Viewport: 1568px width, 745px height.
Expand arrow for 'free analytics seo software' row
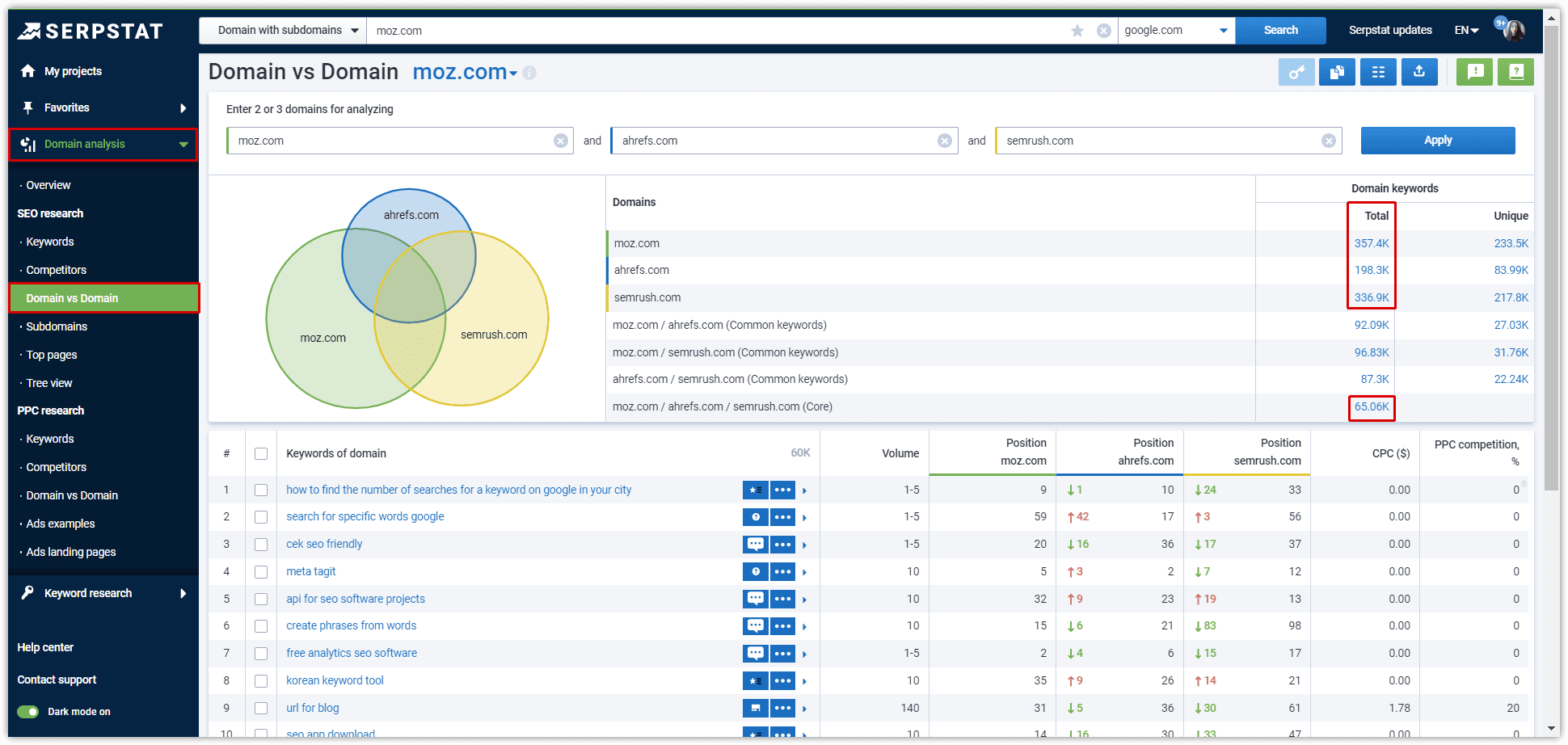805,654
